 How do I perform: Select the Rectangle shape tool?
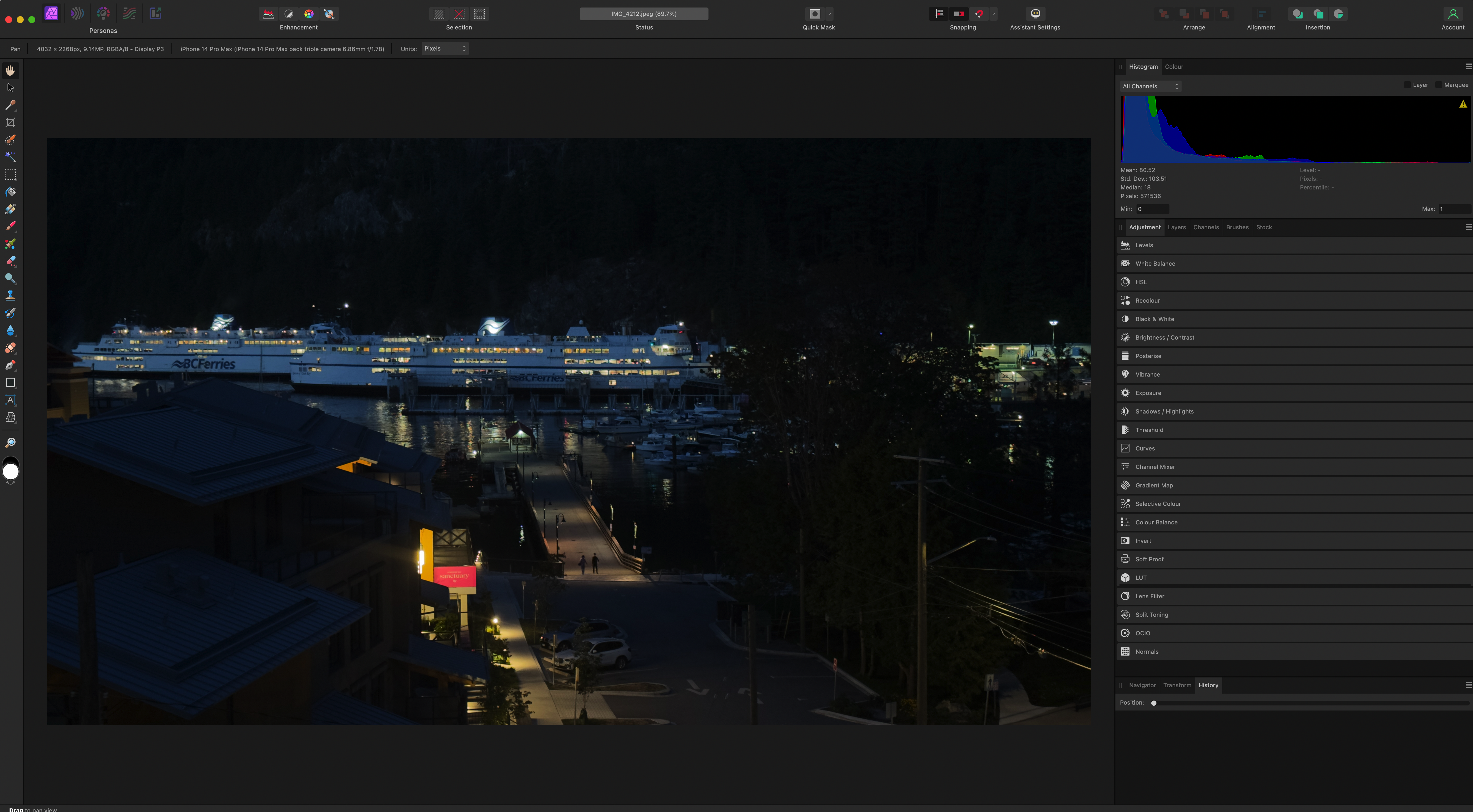pyautogui.click(x=10, y=383)
